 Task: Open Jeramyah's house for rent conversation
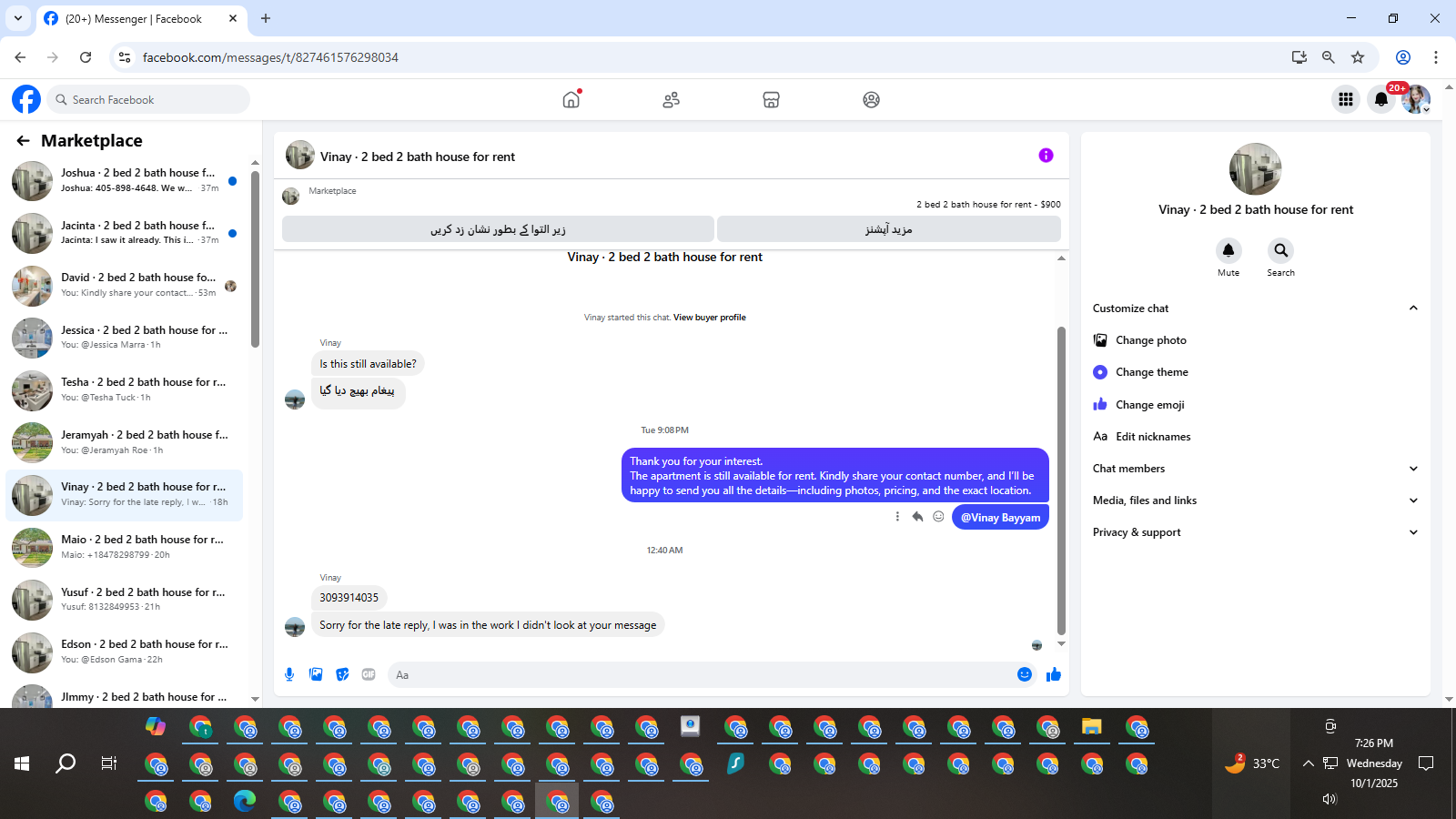(x=125, y=442)
